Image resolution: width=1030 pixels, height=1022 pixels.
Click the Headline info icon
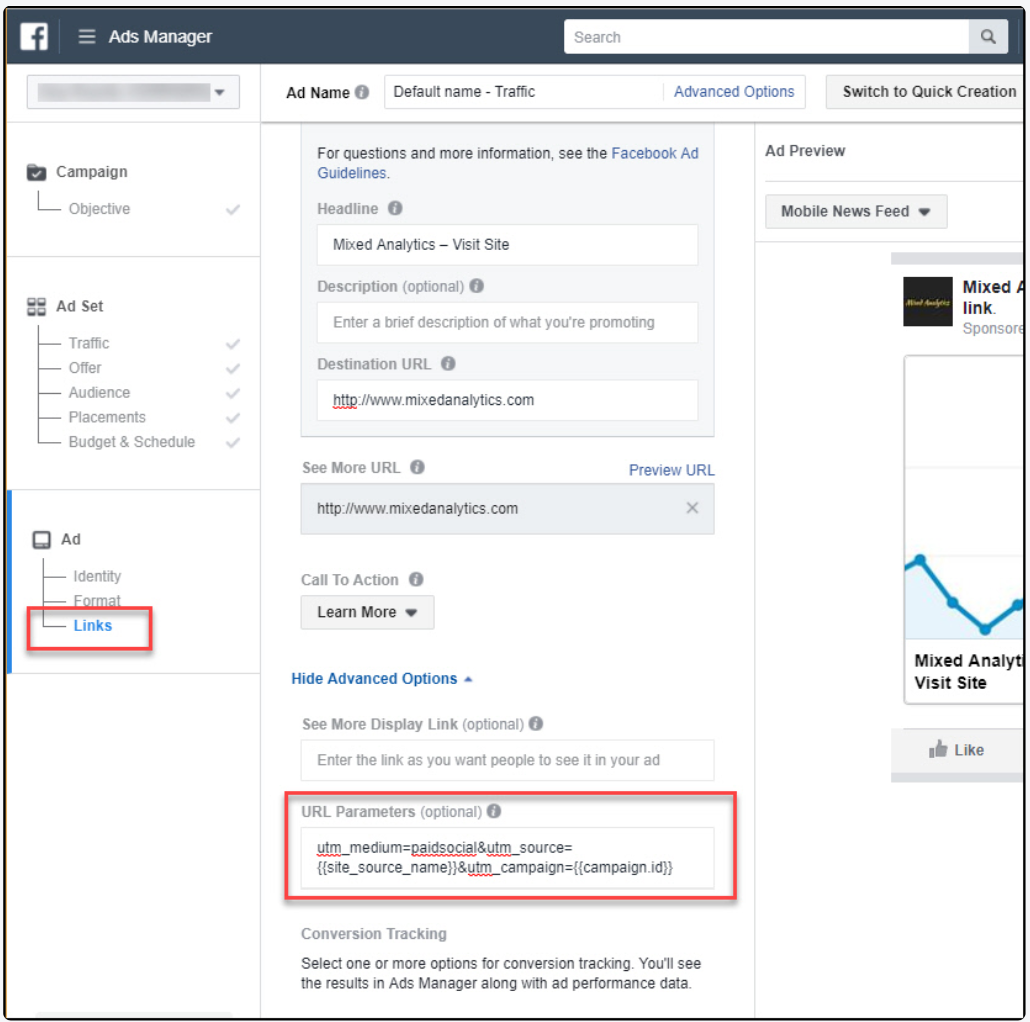395,208
